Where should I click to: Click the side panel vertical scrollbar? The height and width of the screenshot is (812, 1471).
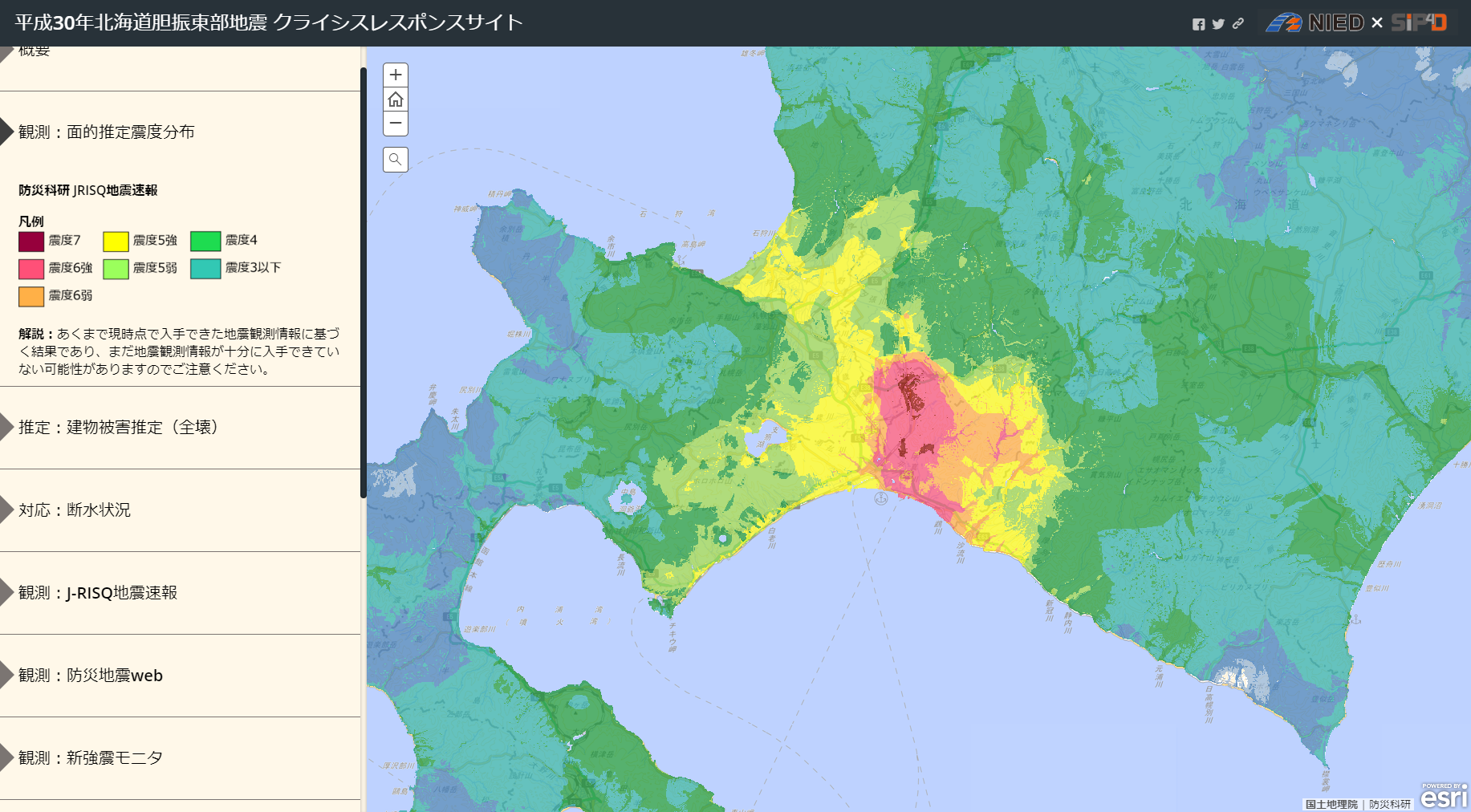tap(364, 281)
